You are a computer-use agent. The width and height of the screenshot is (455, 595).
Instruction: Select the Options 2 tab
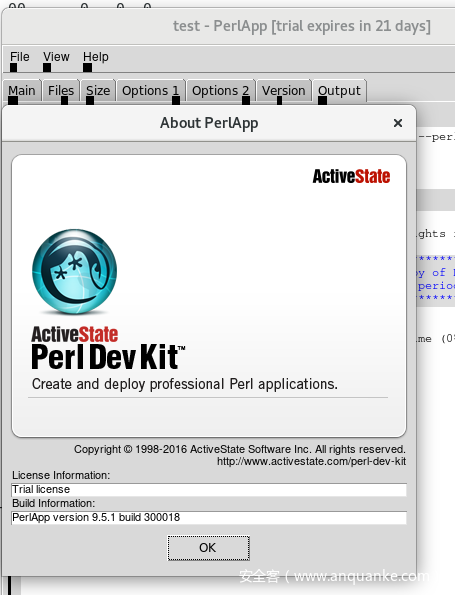click(221, 91)
